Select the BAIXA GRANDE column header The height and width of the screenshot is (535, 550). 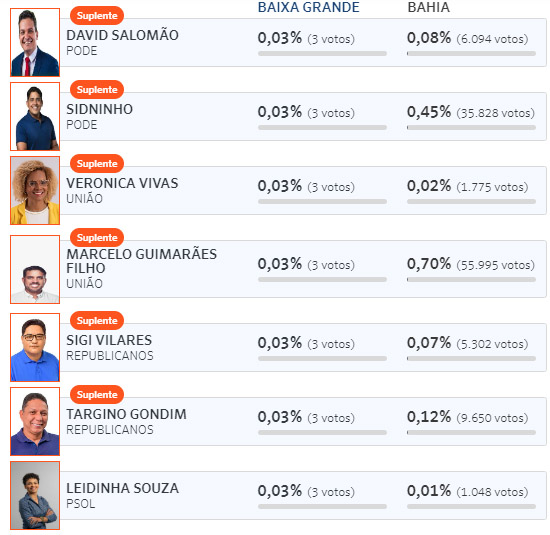[x=309, y=7]
